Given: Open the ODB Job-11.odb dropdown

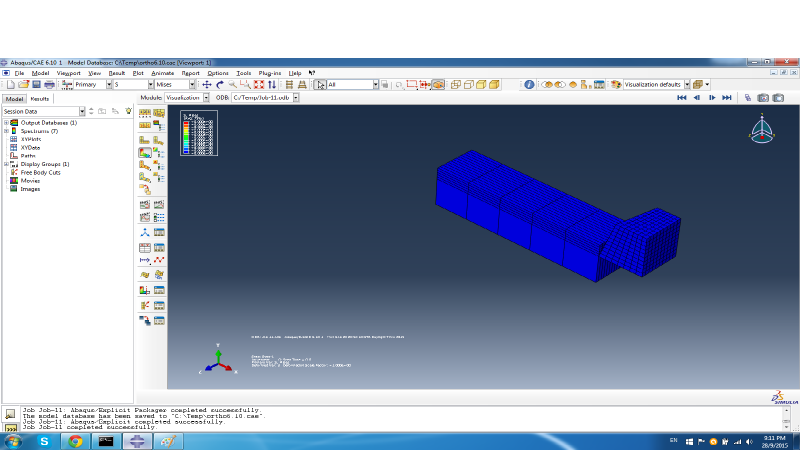Looking at the screenshot, I should 296,98.
